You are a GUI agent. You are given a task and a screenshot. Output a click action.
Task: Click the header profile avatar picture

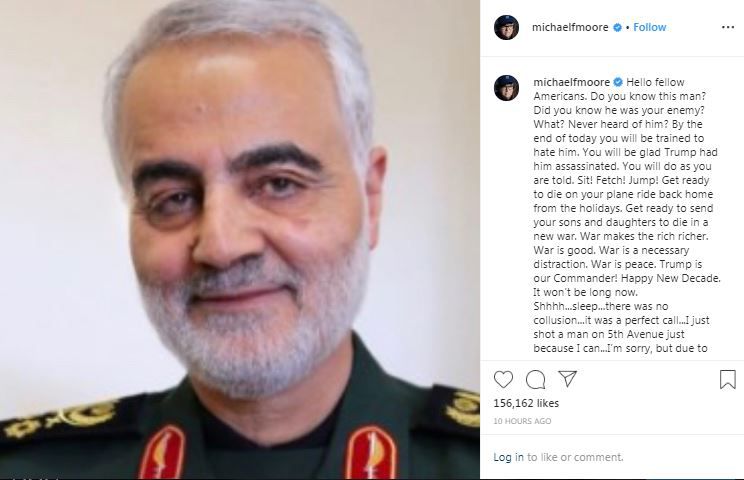click(x=506, y=28)
